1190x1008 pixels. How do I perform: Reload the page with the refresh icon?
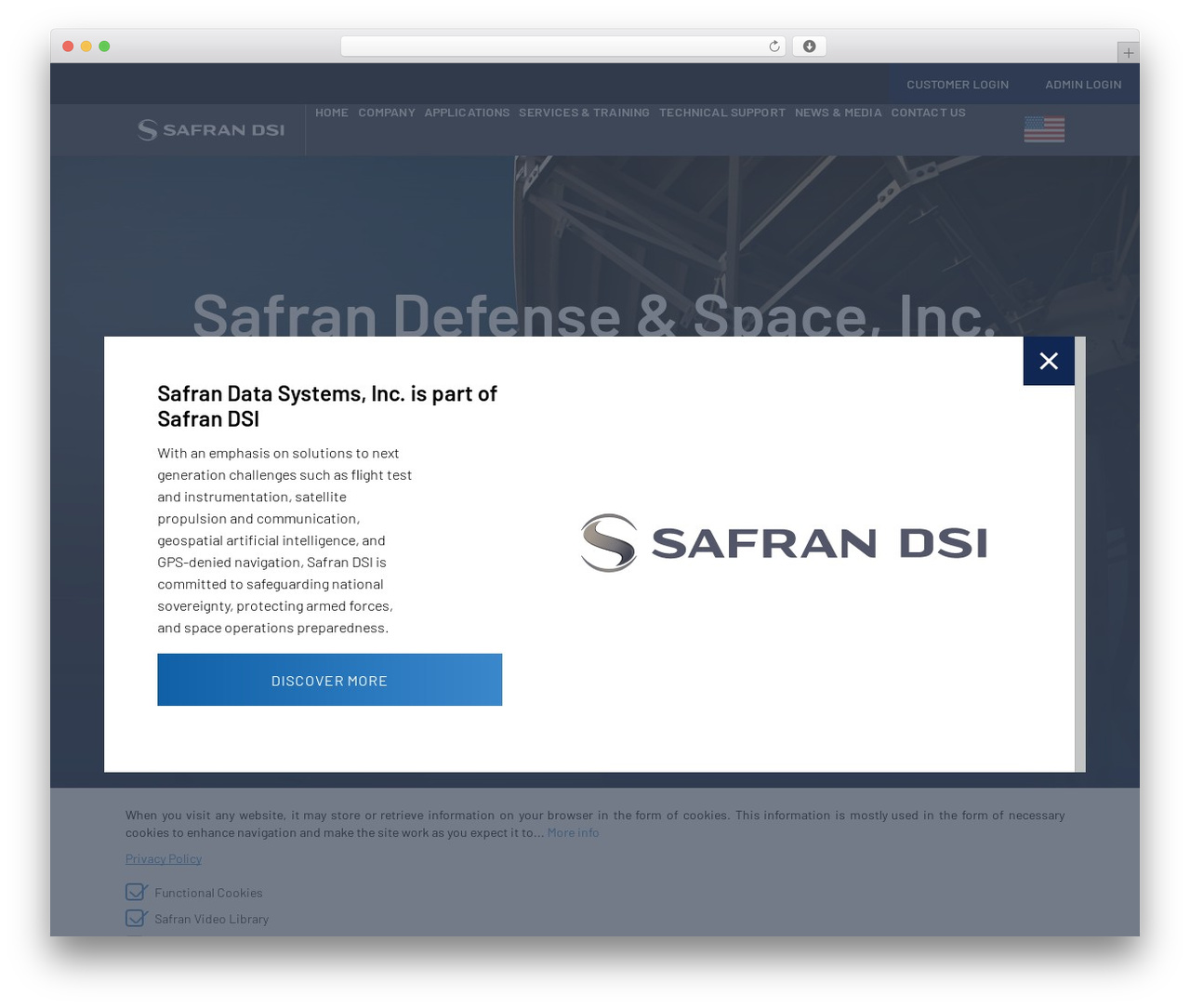[x=773, y=46]
